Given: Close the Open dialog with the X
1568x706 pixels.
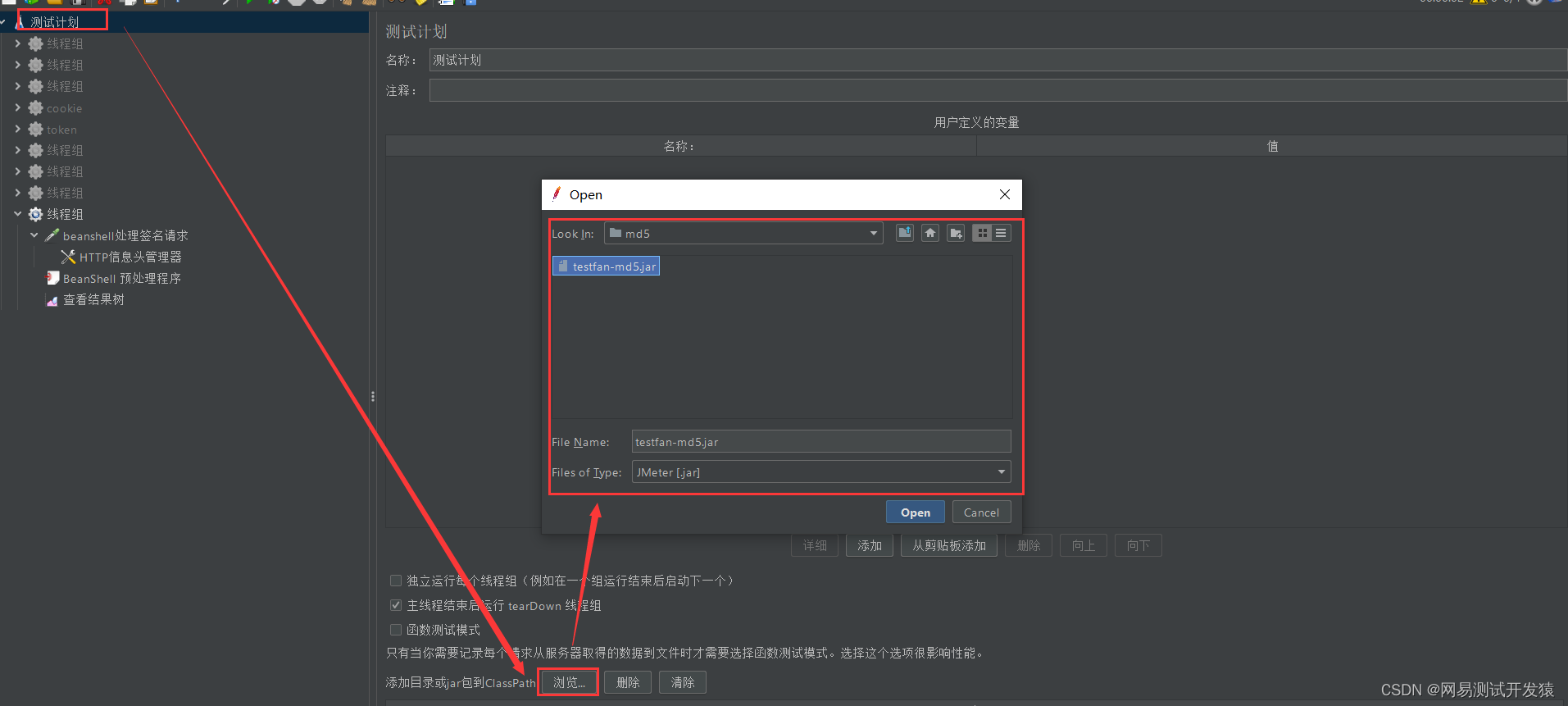Looking at the screenshot, I should pos(1005,194).
